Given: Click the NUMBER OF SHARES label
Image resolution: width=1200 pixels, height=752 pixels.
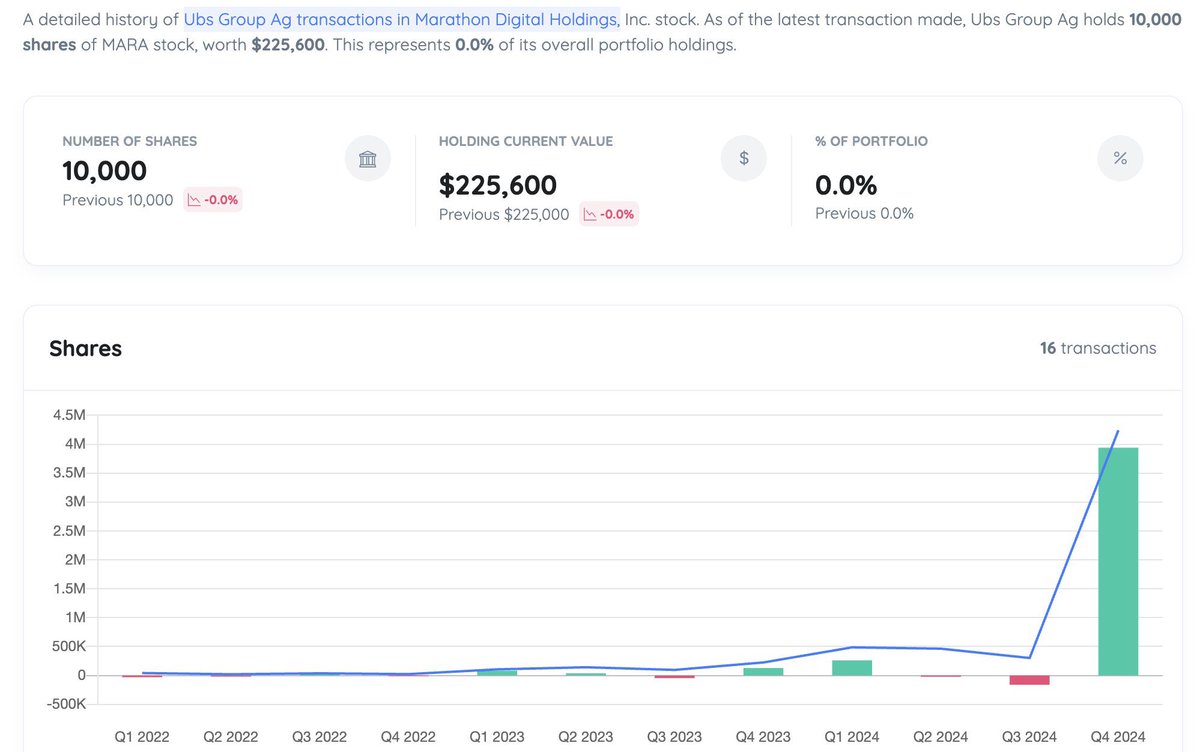Looking at the screenshot, I should point(130,141).
